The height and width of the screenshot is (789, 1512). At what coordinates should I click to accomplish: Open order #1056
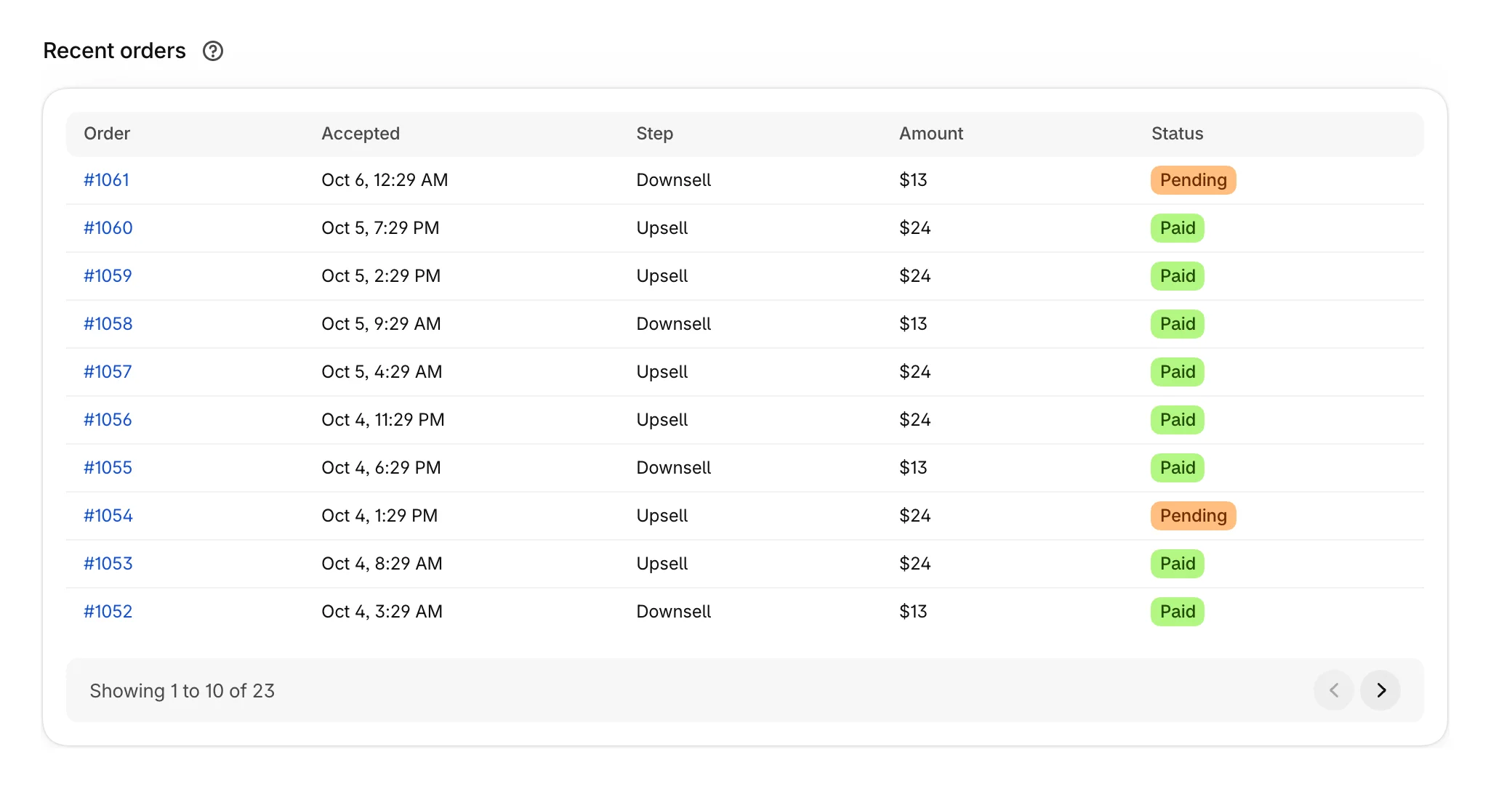click(108, 420)
